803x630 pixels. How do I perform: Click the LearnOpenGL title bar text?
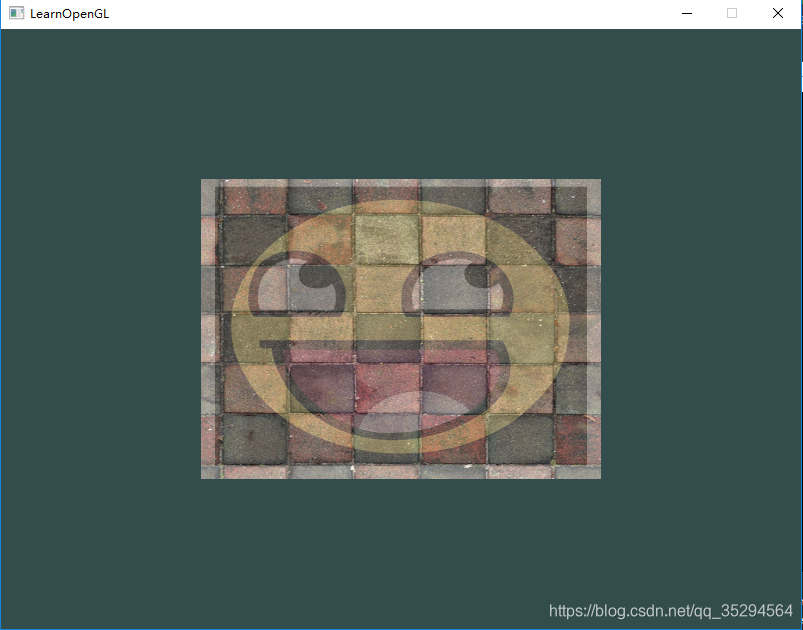coord(68,14)
